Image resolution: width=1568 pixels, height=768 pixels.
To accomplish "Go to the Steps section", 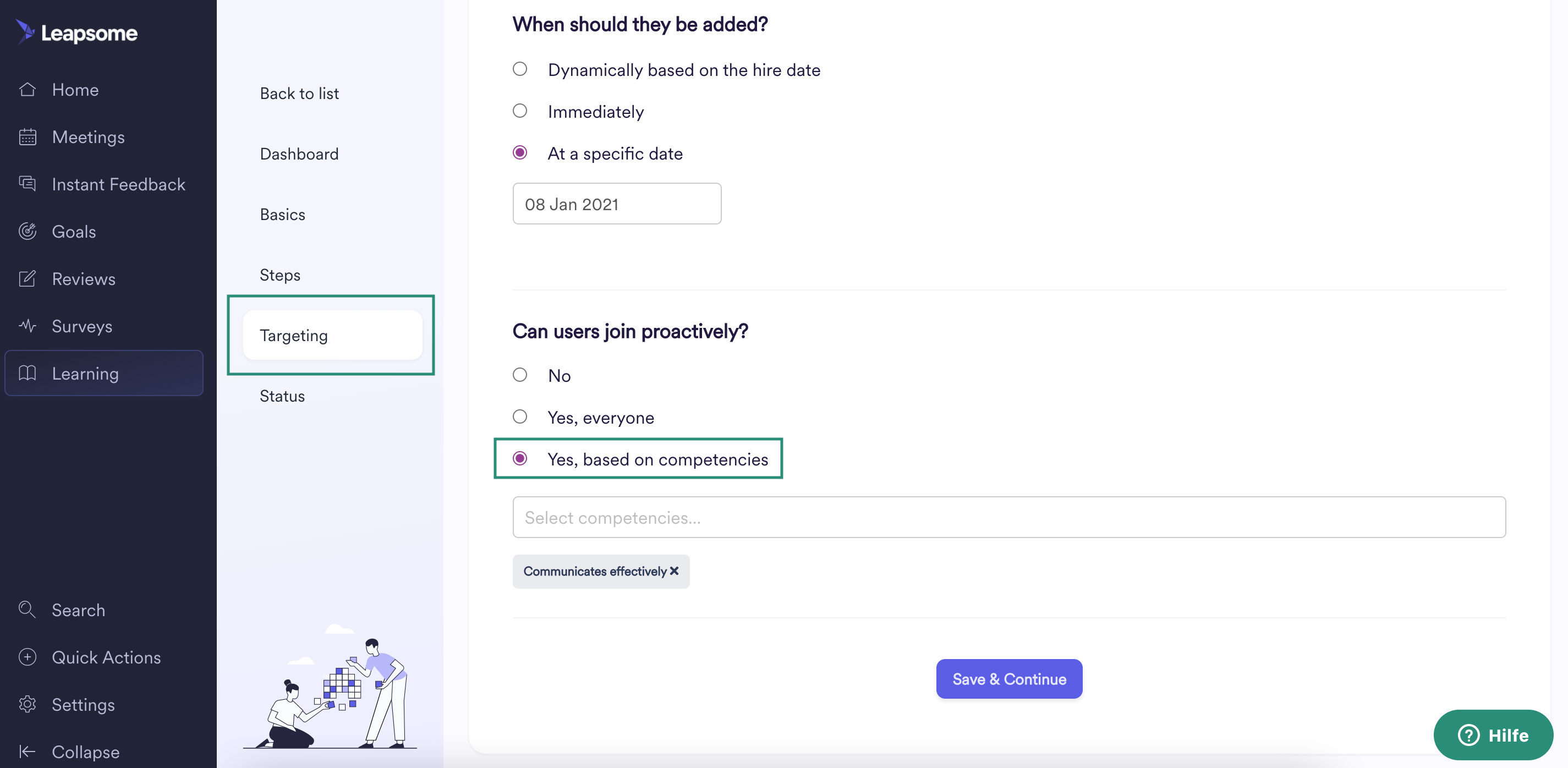I will click(x=280, y=275).
